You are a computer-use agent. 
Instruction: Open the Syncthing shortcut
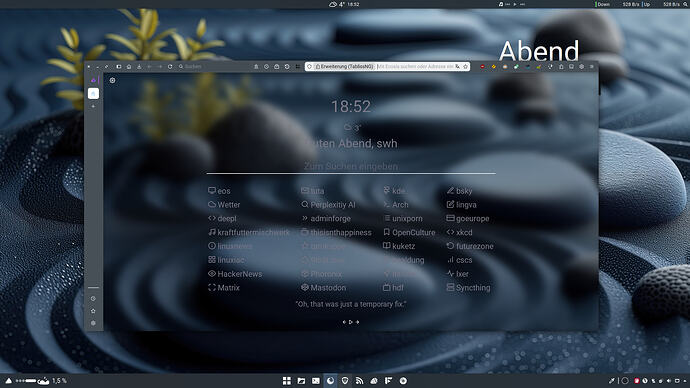(468, 287)
